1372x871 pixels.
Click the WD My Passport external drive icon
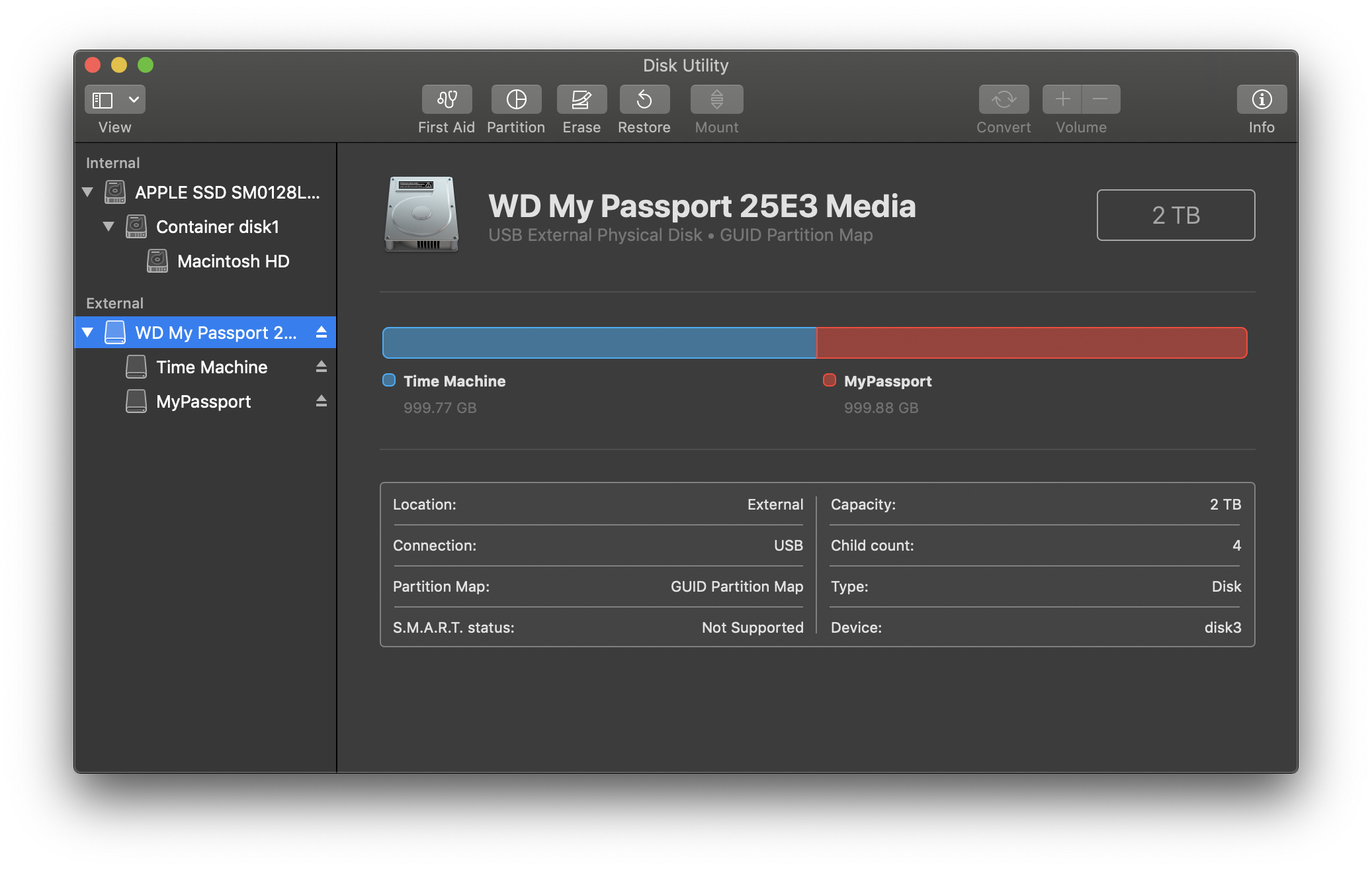(115, 332)
